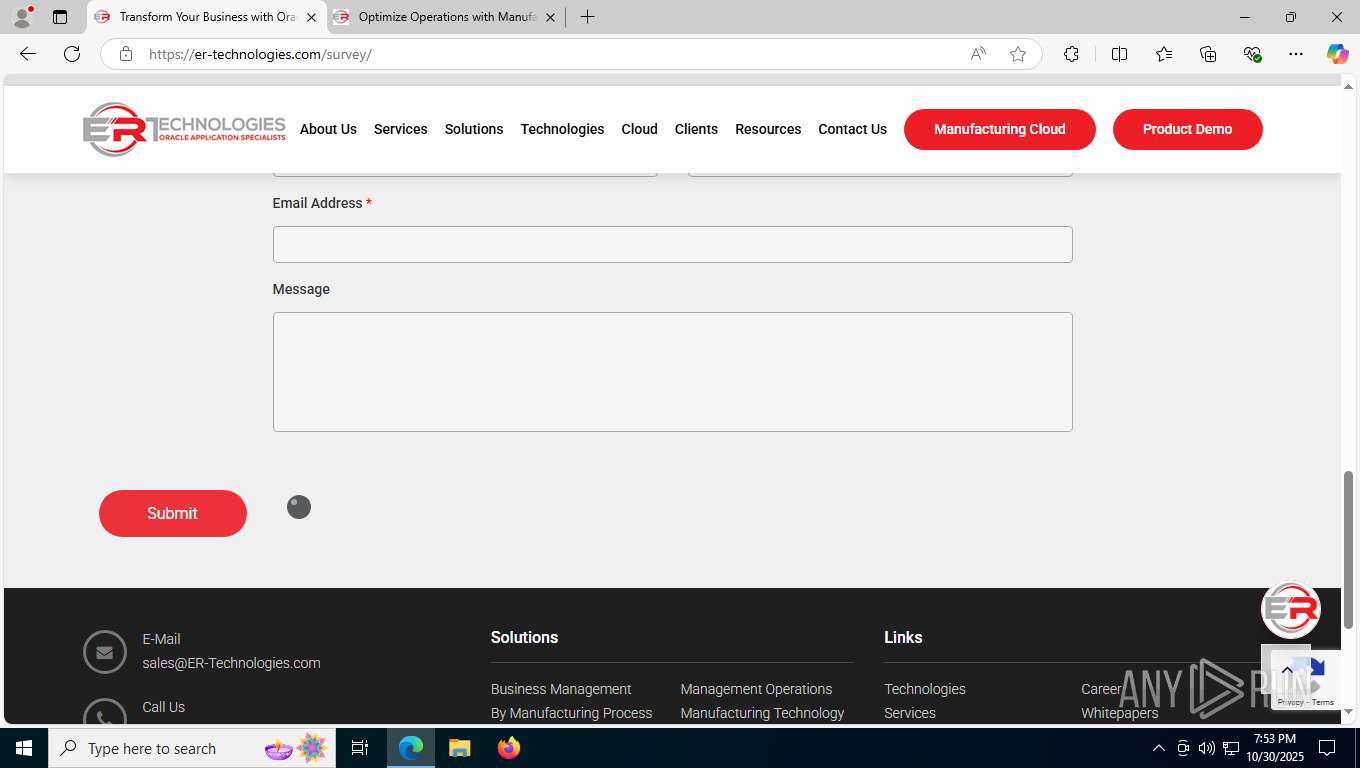The image size is (1360, 768).
Task: Open About Us menu
Action: coord(328,129)
